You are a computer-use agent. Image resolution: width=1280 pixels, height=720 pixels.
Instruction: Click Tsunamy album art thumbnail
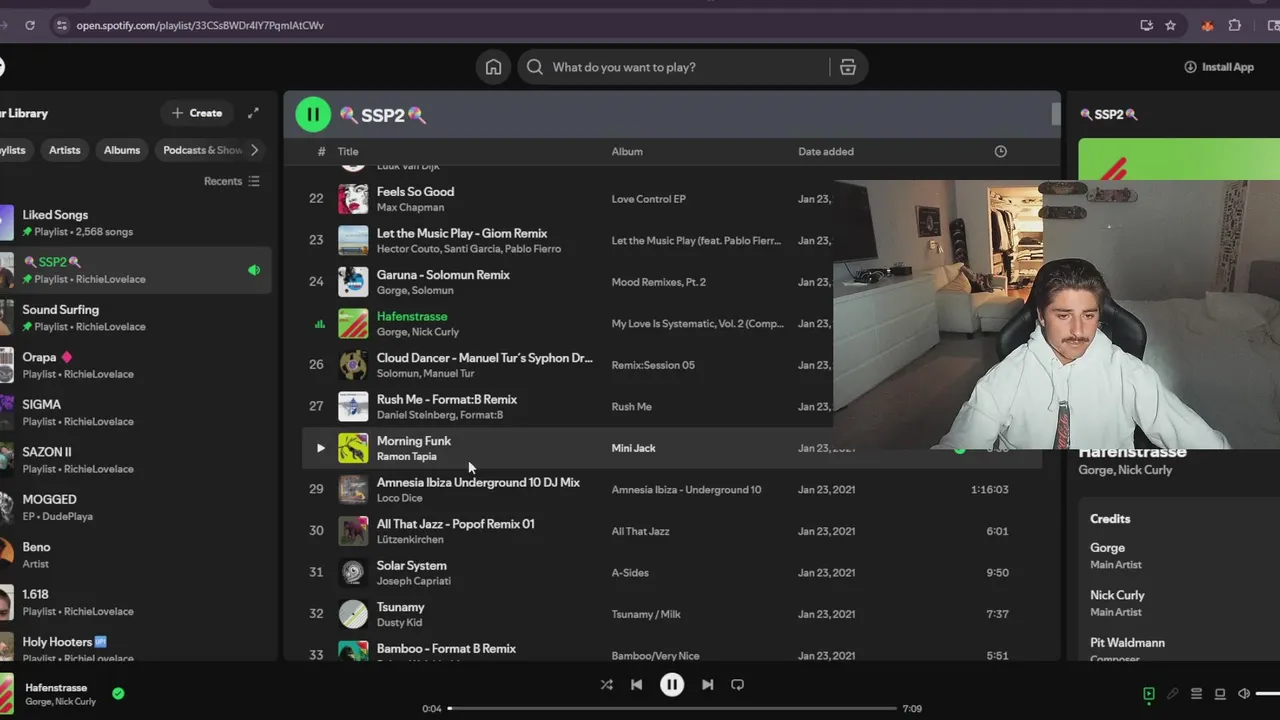353,614
